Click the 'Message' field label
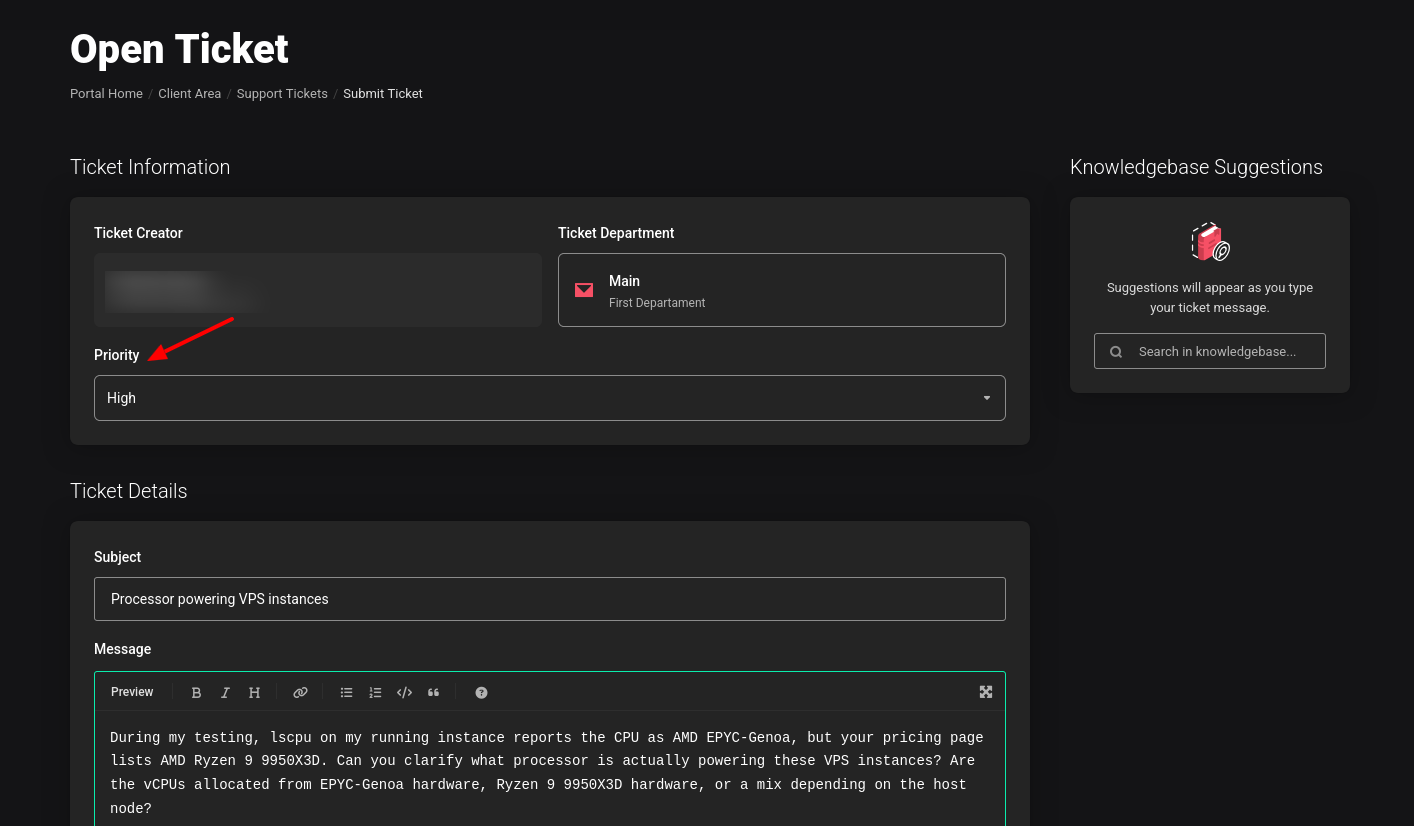 [123, 649]
